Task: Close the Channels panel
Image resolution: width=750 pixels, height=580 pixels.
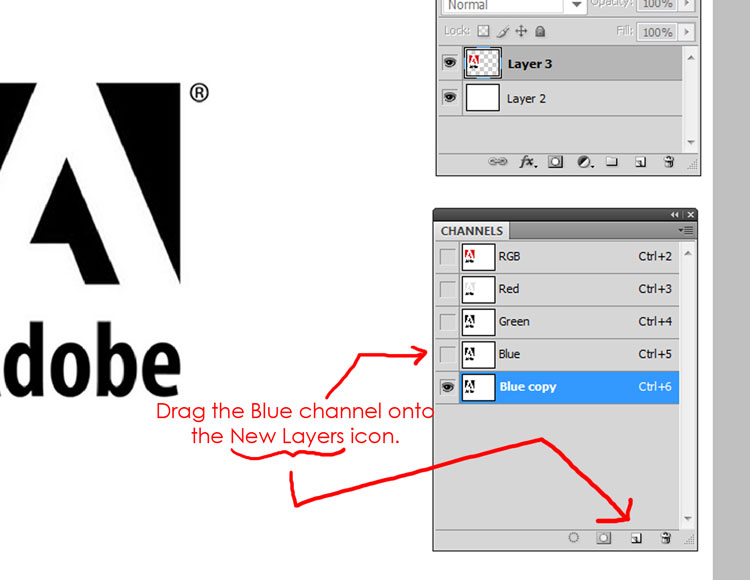Action: (691, 215)
